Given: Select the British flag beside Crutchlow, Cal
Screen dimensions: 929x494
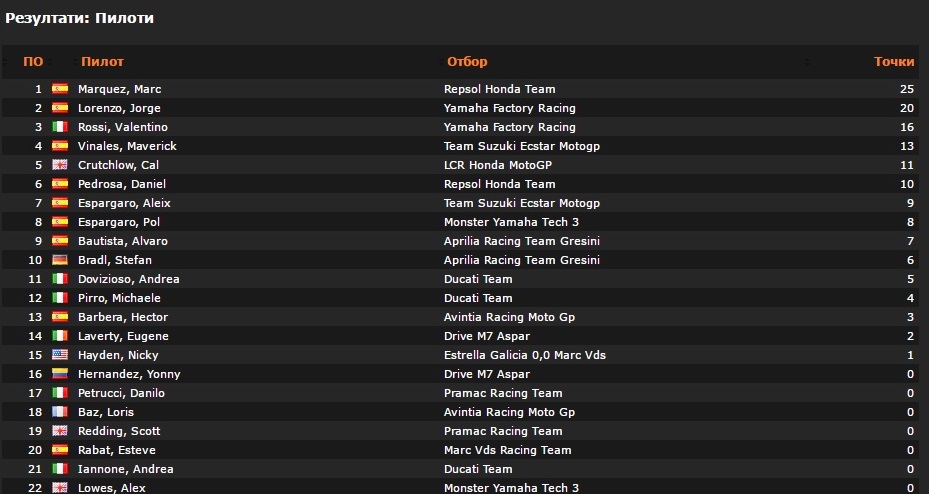Looking at the screenshot, I should (x=59, y=165).
